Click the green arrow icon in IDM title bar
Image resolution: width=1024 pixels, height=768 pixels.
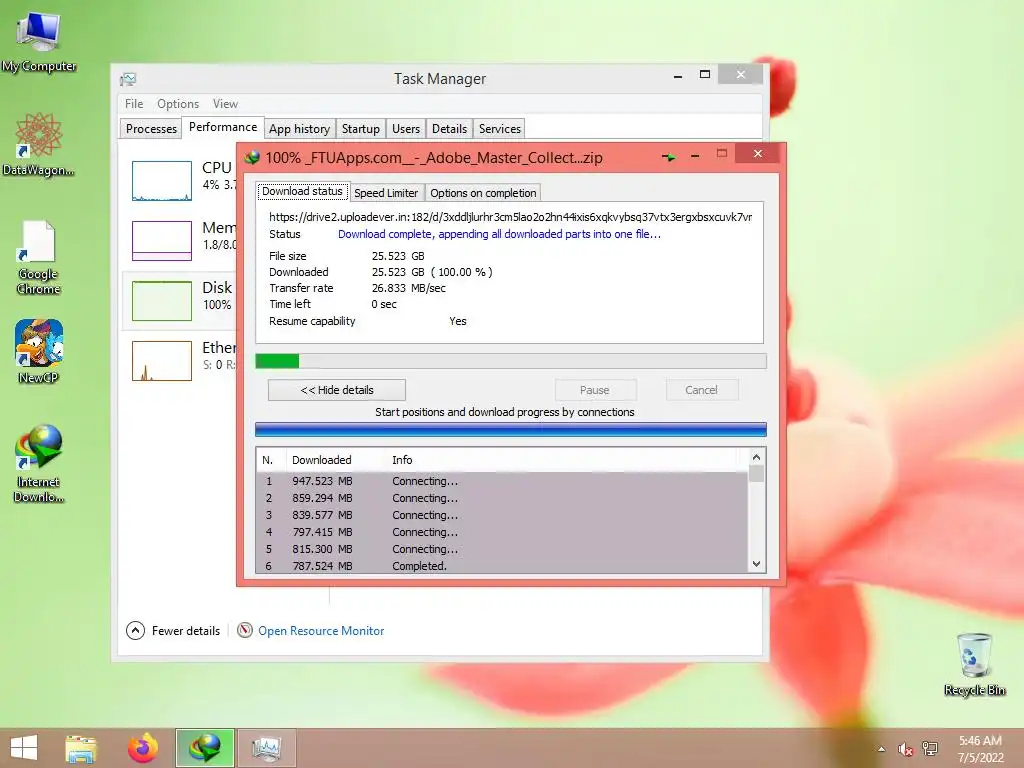pos(669,157)
